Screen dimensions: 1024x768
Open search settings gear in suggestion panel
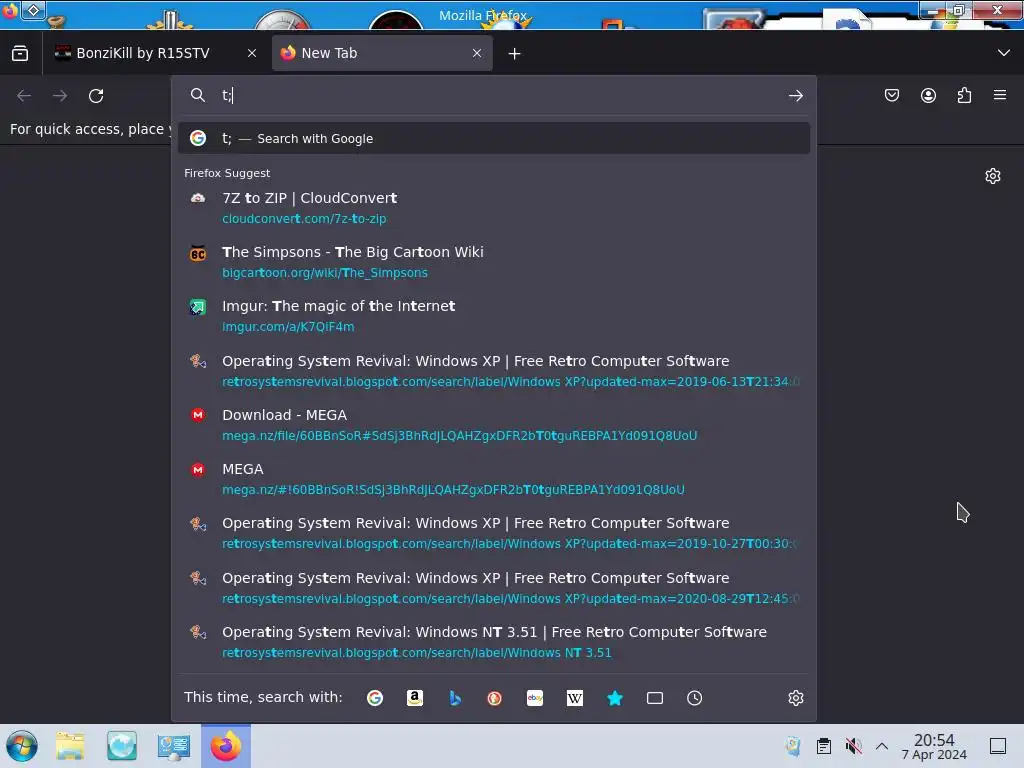tap(795, 698)
